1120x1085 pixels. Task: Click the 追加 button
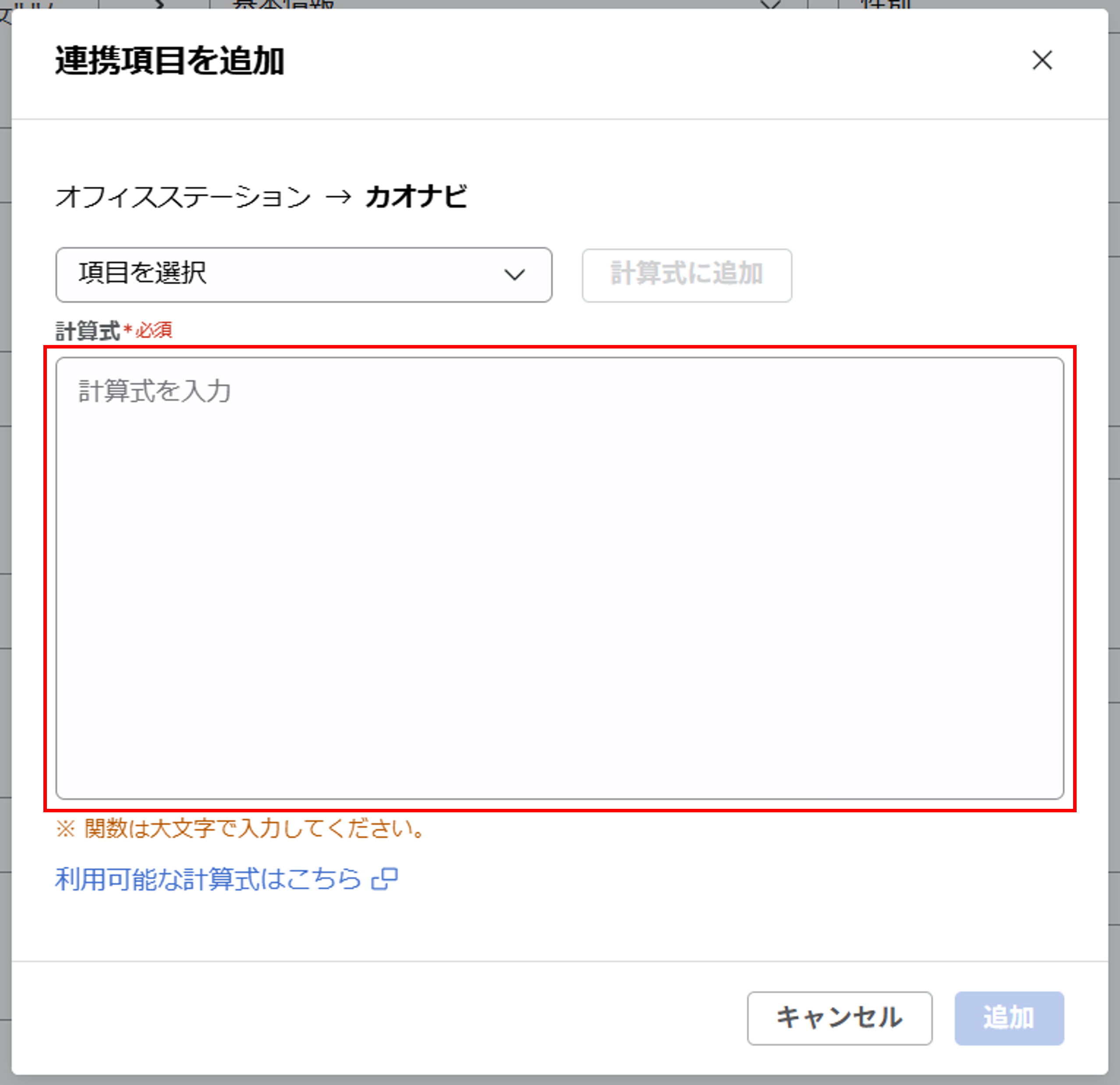1009,1018
